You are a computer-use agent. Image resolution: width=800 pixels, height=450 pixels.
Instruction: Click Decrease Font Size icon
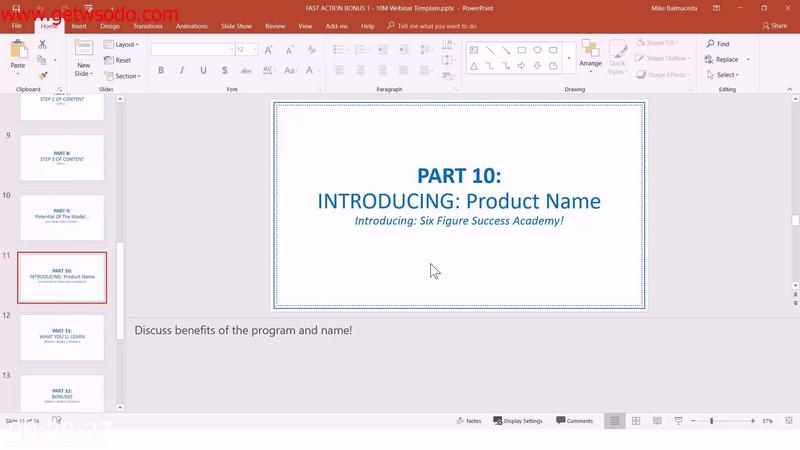[289, 49]
